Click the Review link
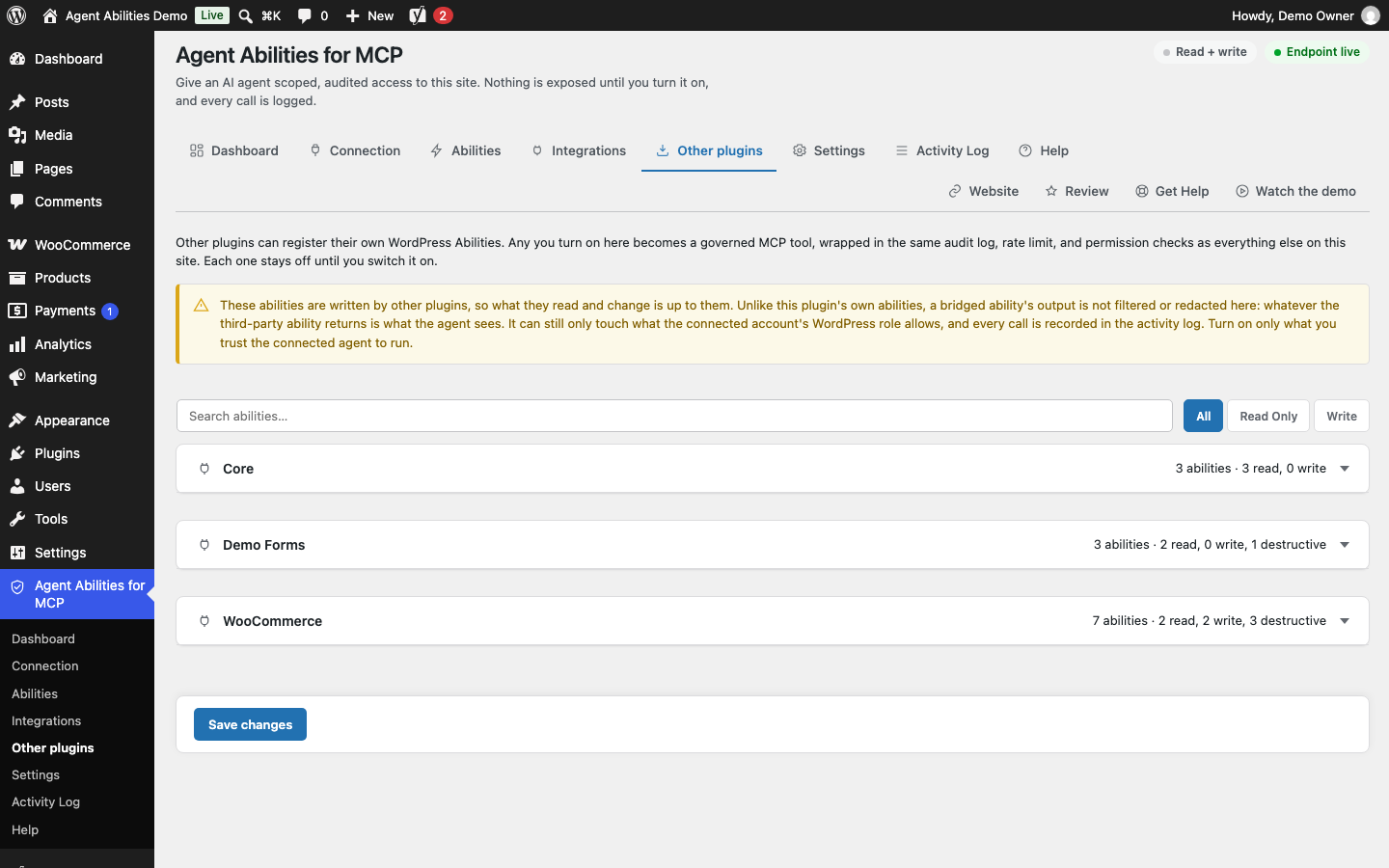Screen dimensions: 1389x868 pyautogui.click(x=1077, y=191)
